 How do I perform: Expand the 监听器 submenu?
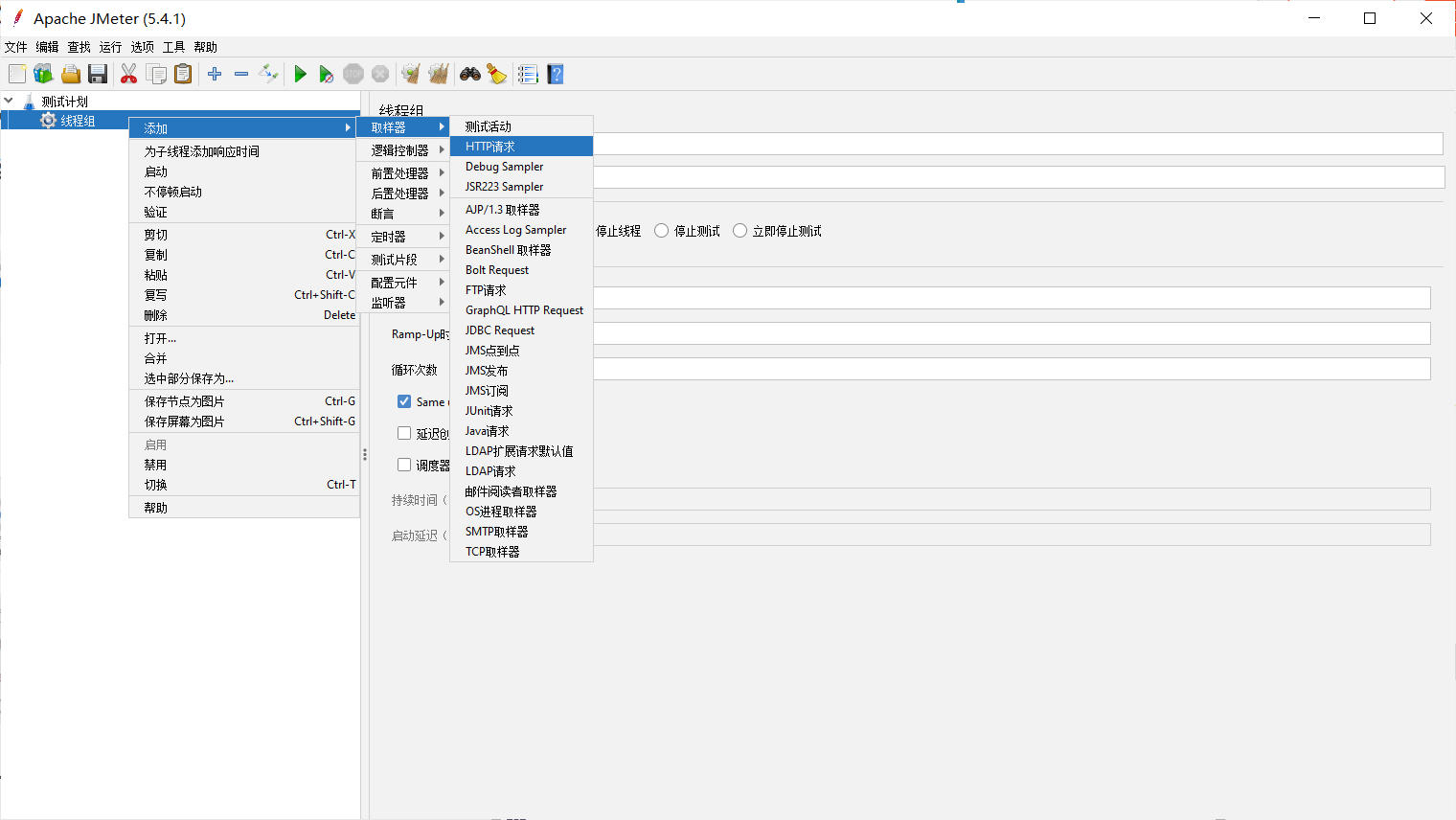click(403, 303)
